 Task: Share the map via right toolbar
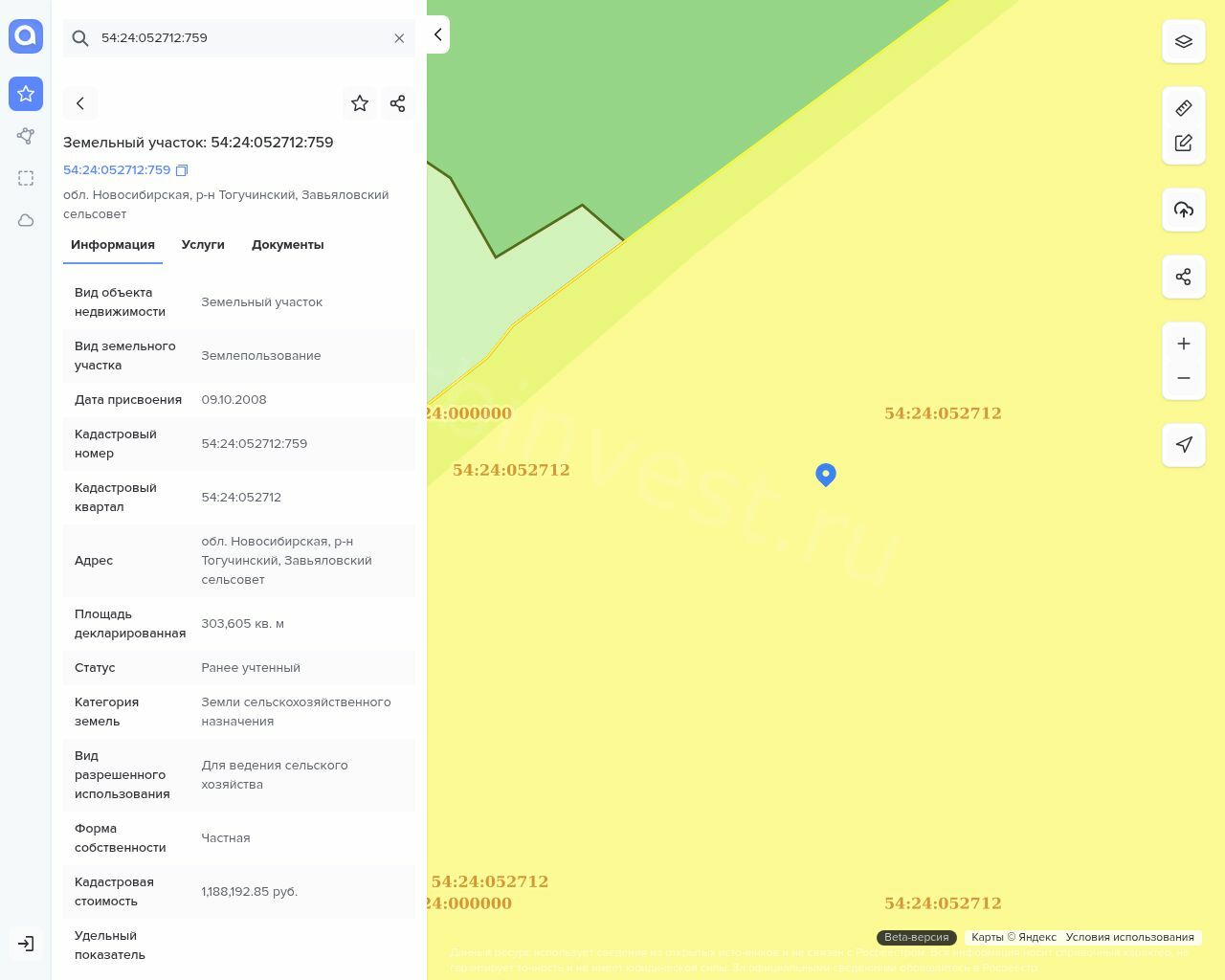[1183, 277]
